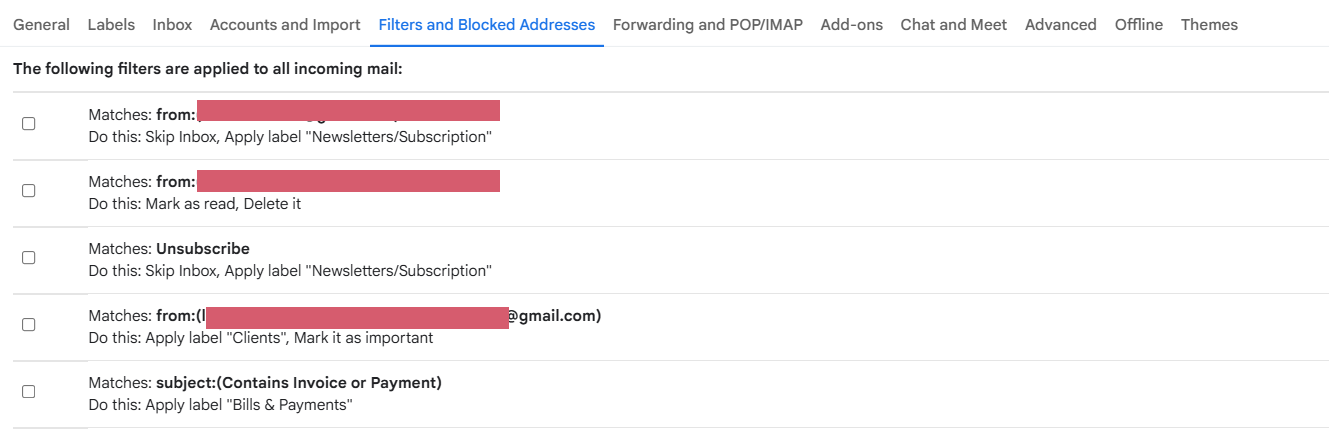Switch to the Labels tab
1329x430 pixels.
111,25
